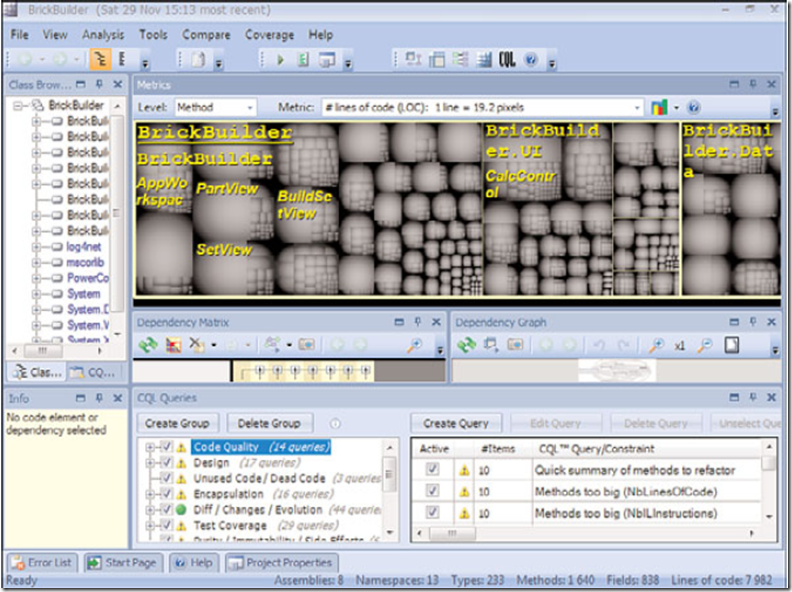Expand the log4net tree node
792x592 pixels.
[x=36, y=247]
